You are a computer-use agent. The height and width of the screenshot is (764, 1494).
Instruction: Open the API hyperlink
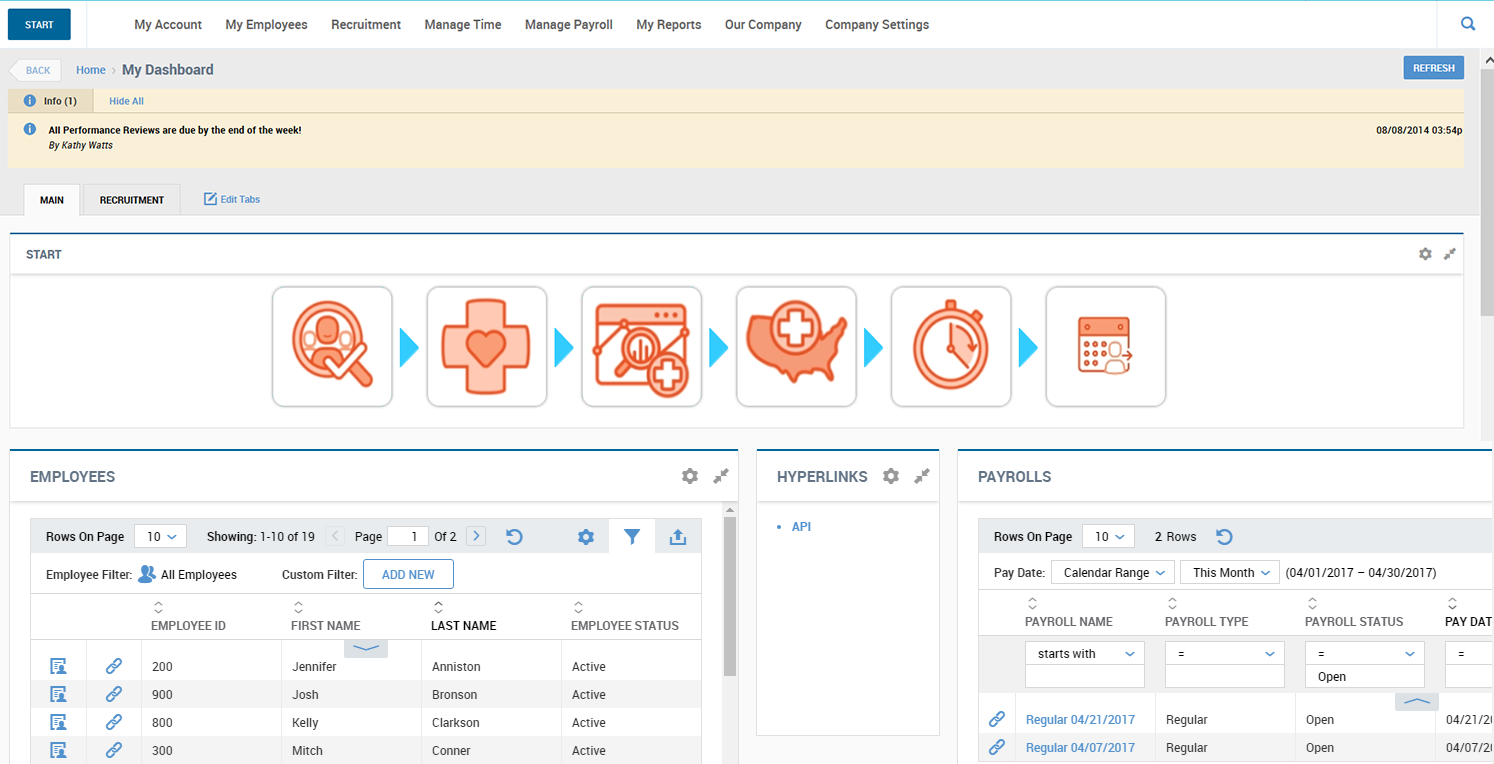pyautogui.click(x=801, y=526)
